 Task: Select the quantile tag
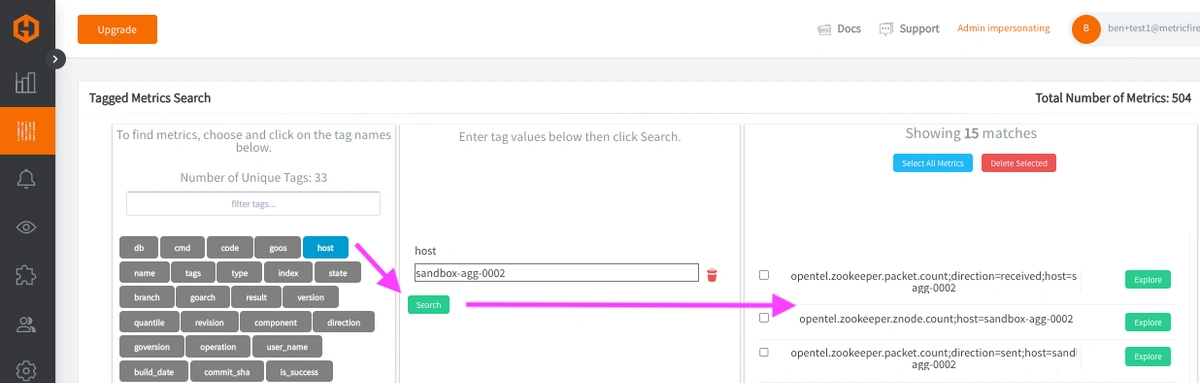149,322
